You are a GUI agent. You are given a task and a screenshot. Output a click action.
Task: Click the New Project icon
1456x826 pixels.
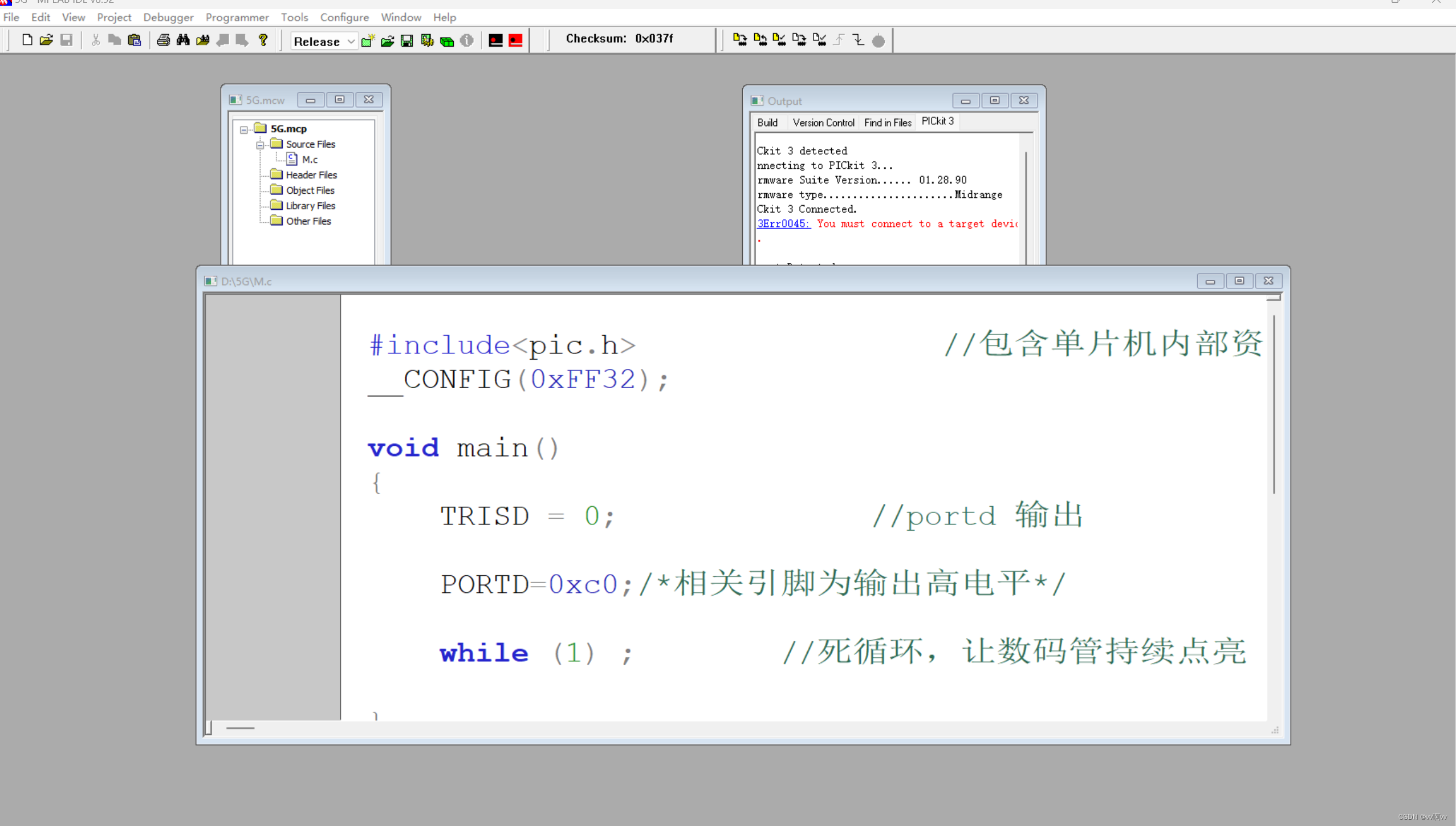[368, 40]
